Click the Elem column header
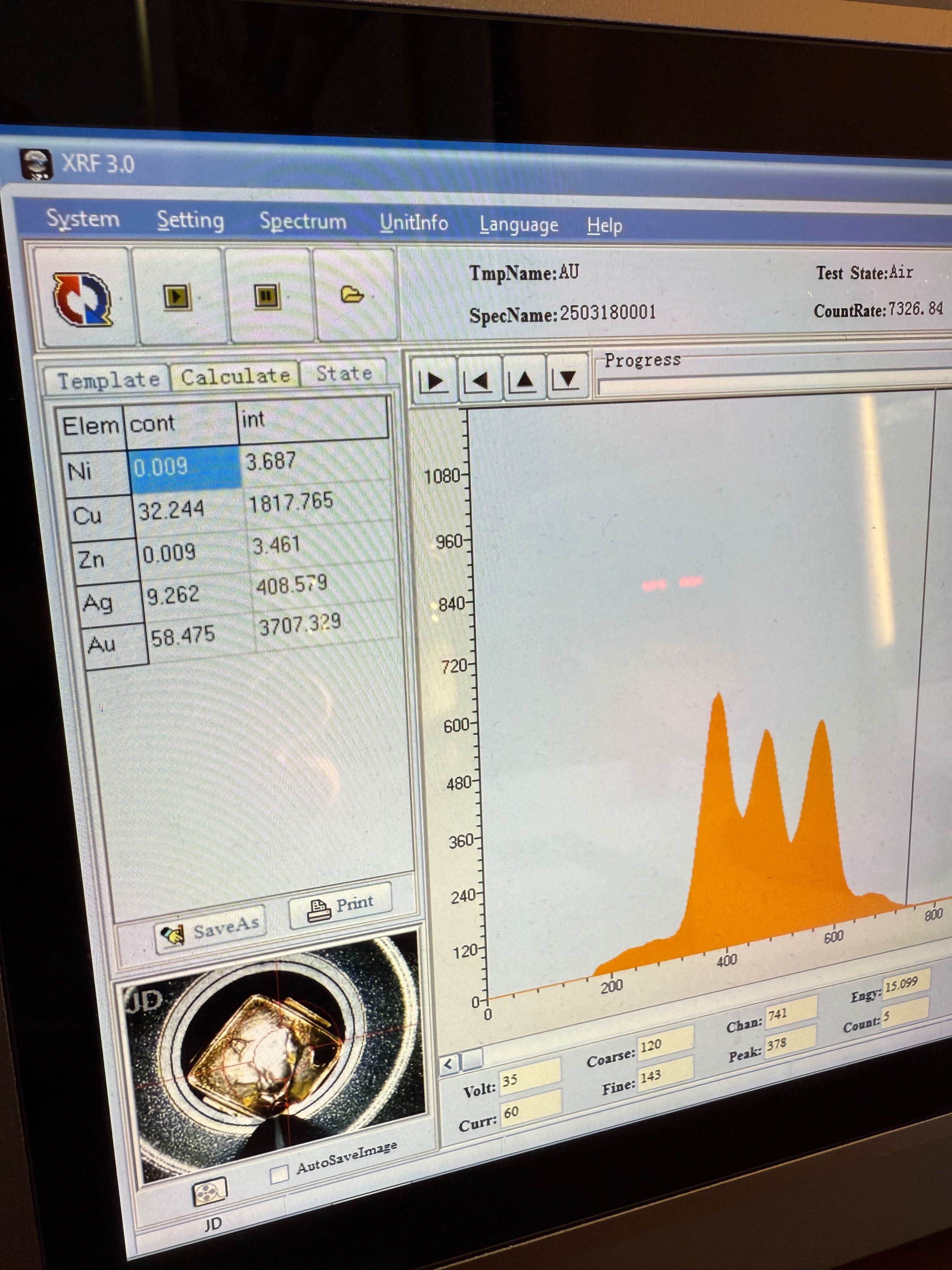Screen dimensions: 952x1270 (x=90, y=426)
